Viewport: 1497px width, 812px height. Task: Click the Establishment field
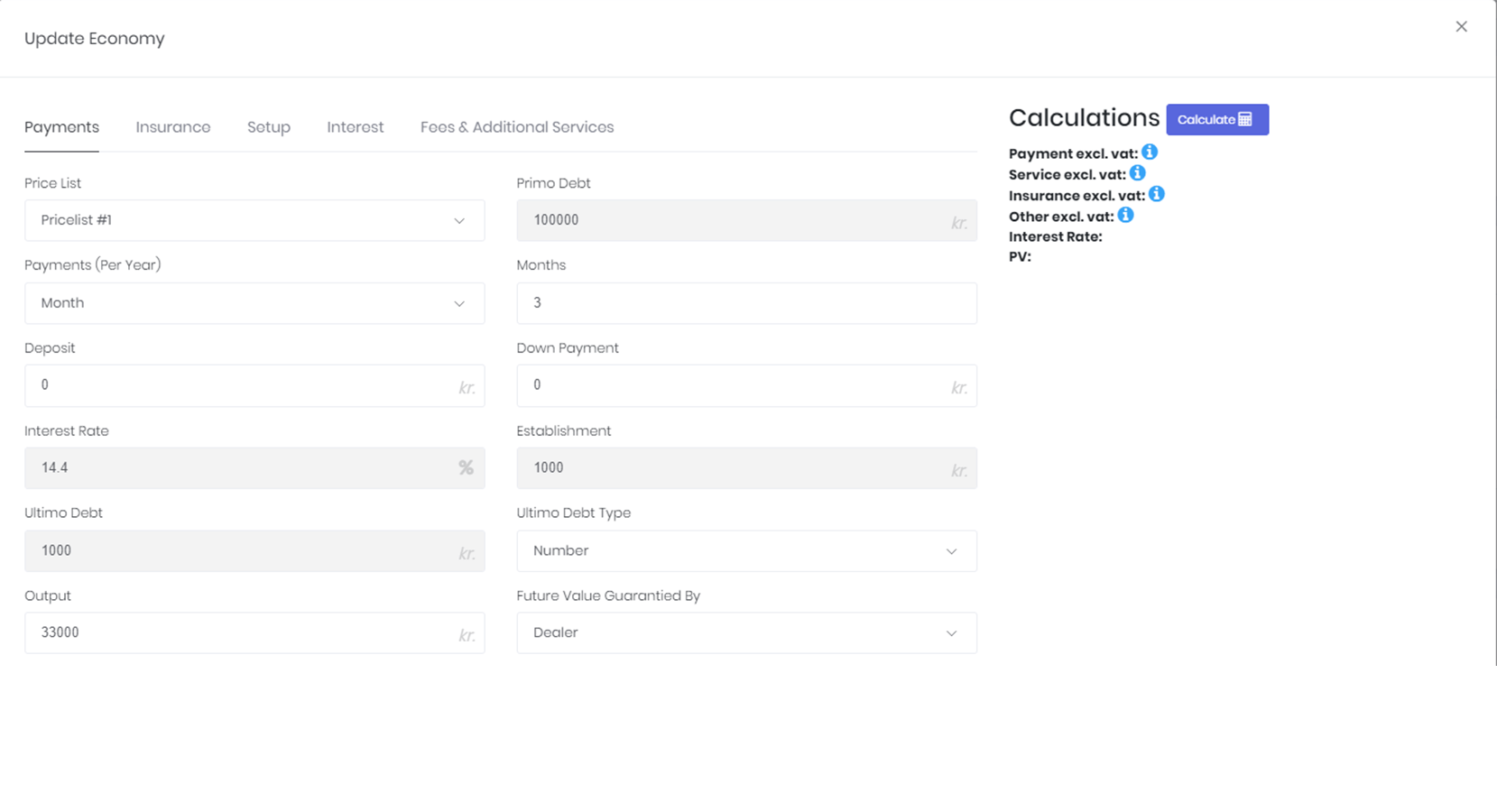pyautogui.click(x=746, y=468)
